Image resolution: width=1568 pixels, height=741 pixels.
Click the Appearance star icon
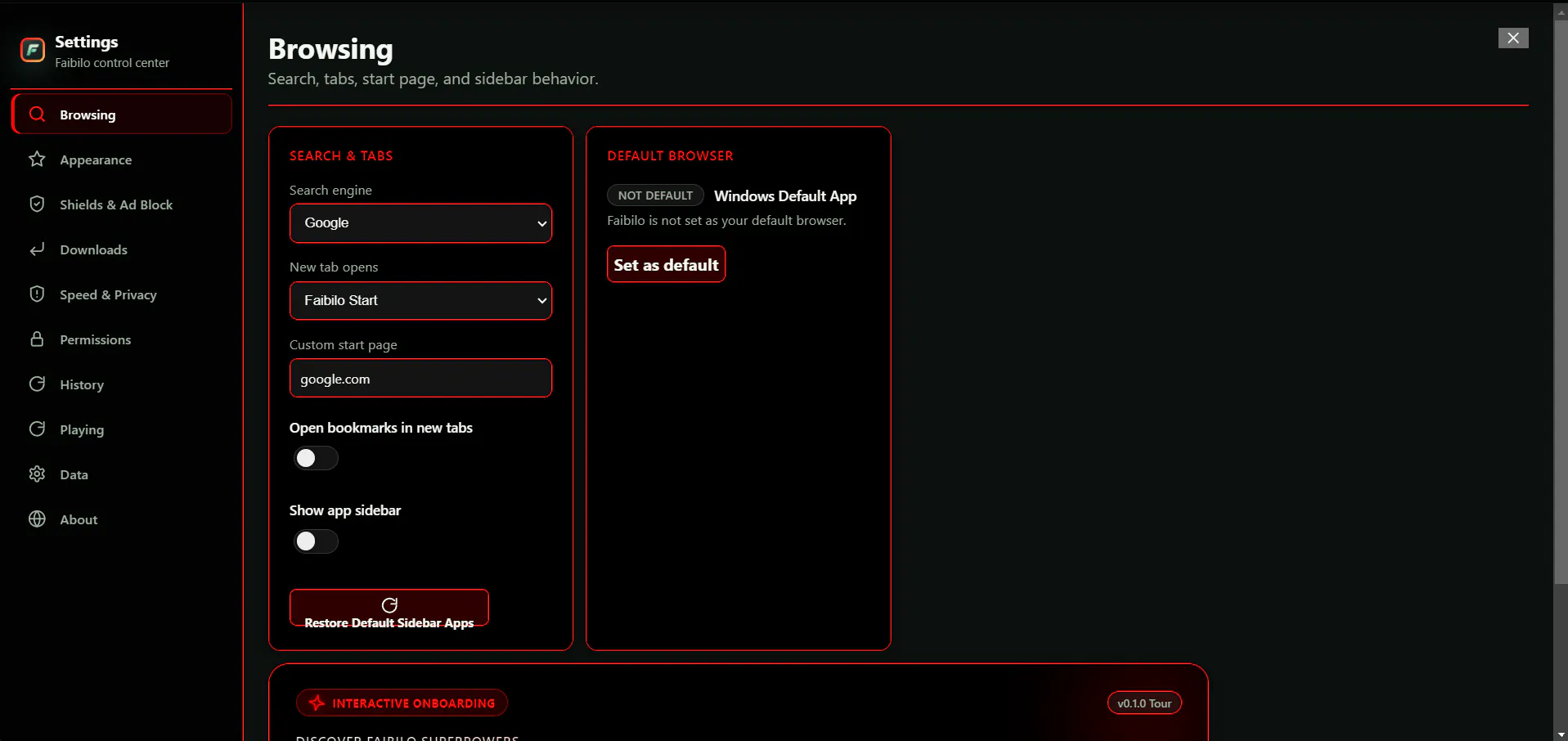point(37,159)
